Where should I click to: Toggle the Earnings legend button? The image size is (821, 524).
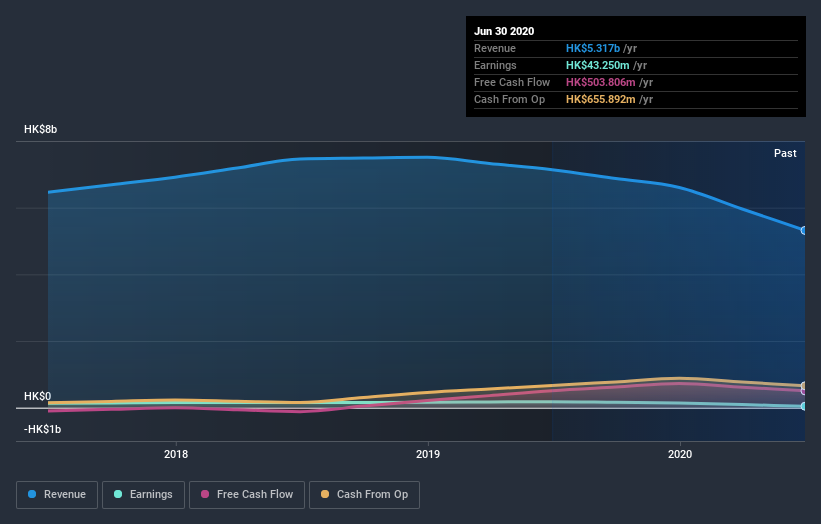point(143,495)
